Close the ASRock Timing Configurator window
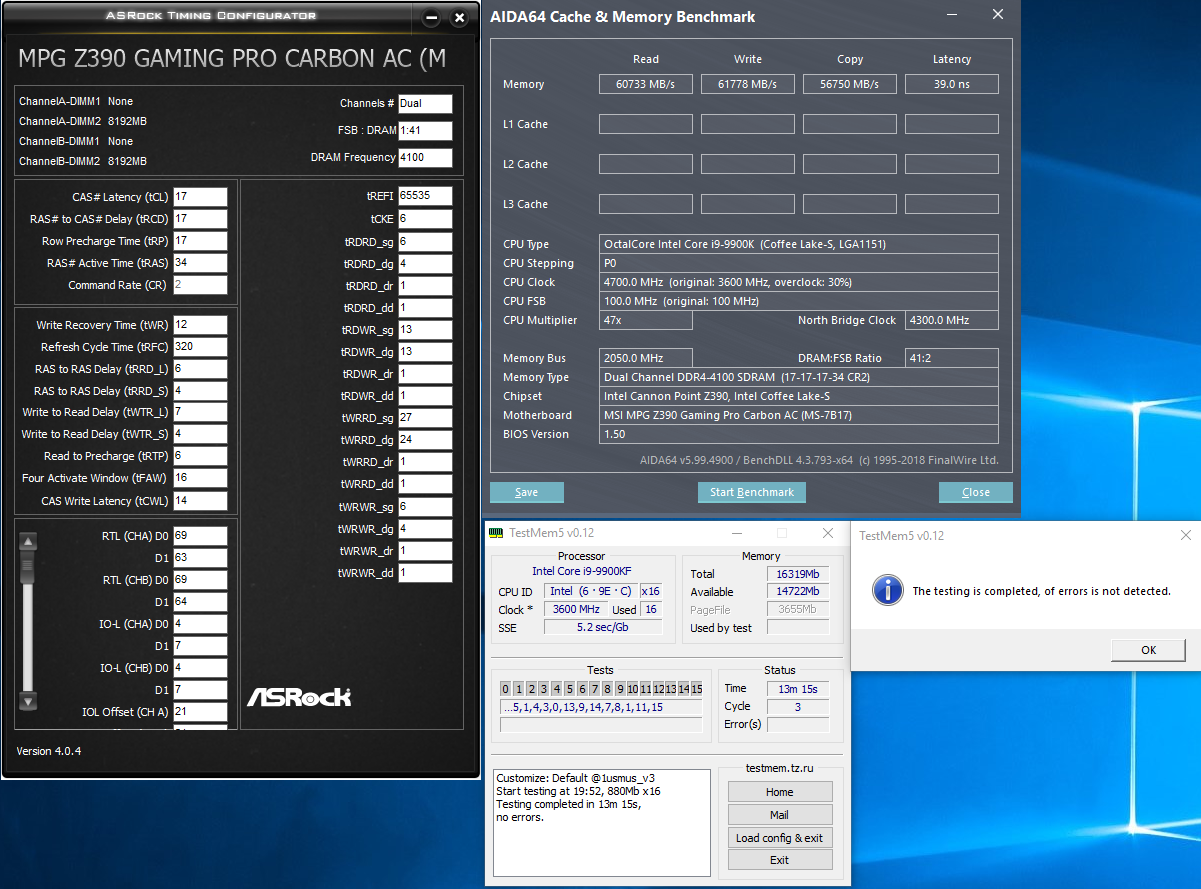 [459, 17]
